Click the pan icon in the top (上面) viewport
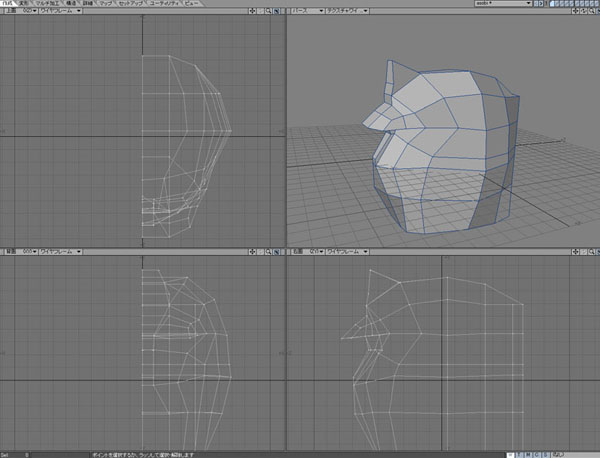This screenshot has height=458, width=600. pos(251,12)
